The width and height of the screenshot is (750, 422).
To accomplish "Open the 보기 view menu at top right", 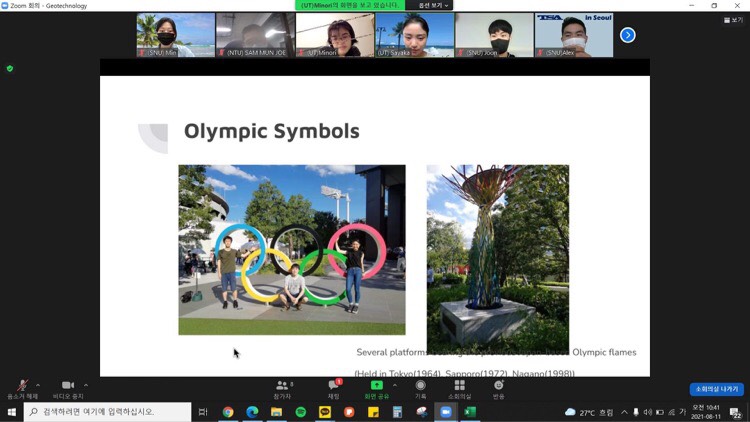I will click(733, 20).
